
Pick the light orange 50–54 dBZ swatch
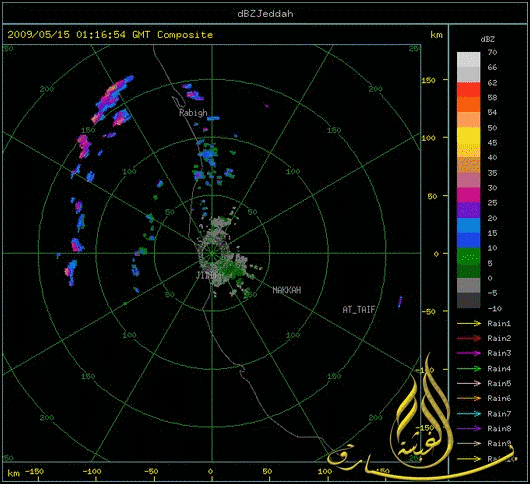pos(468,120)
